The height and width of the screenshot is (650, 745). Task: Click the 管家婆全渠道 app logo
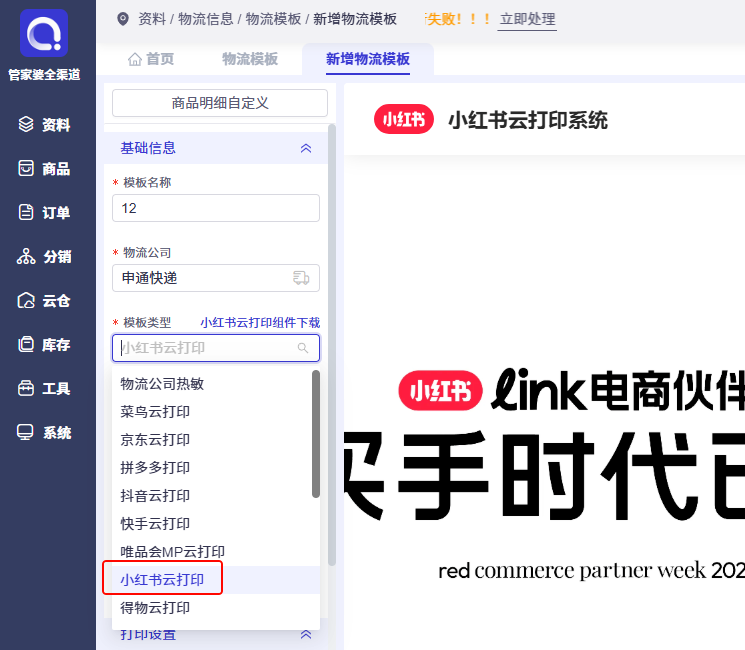(x=44, y=33)
